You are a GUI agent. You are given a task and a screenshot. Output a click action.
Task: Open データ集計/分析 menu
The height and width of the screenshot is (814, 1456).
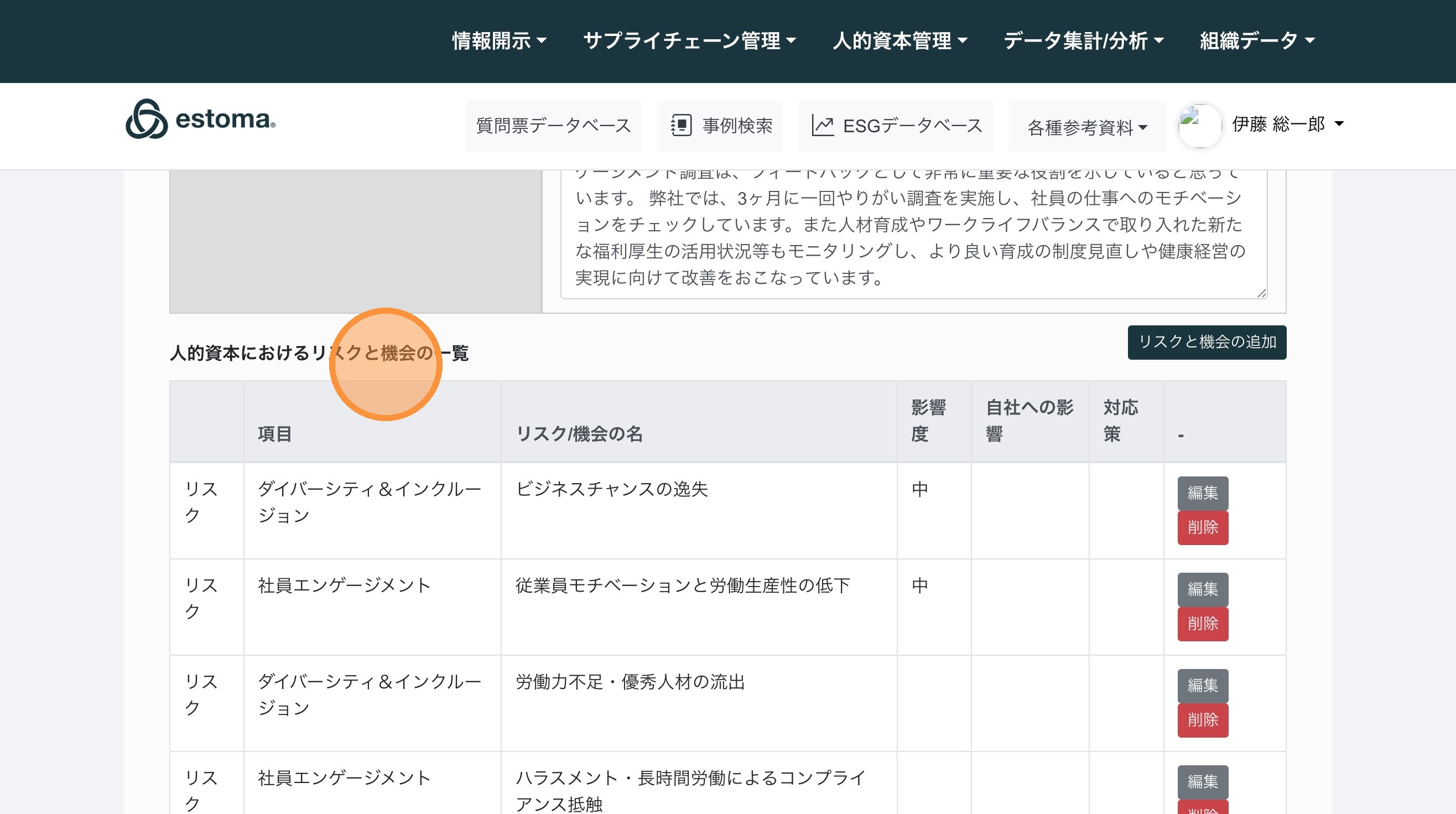[x=1083, y=41]
